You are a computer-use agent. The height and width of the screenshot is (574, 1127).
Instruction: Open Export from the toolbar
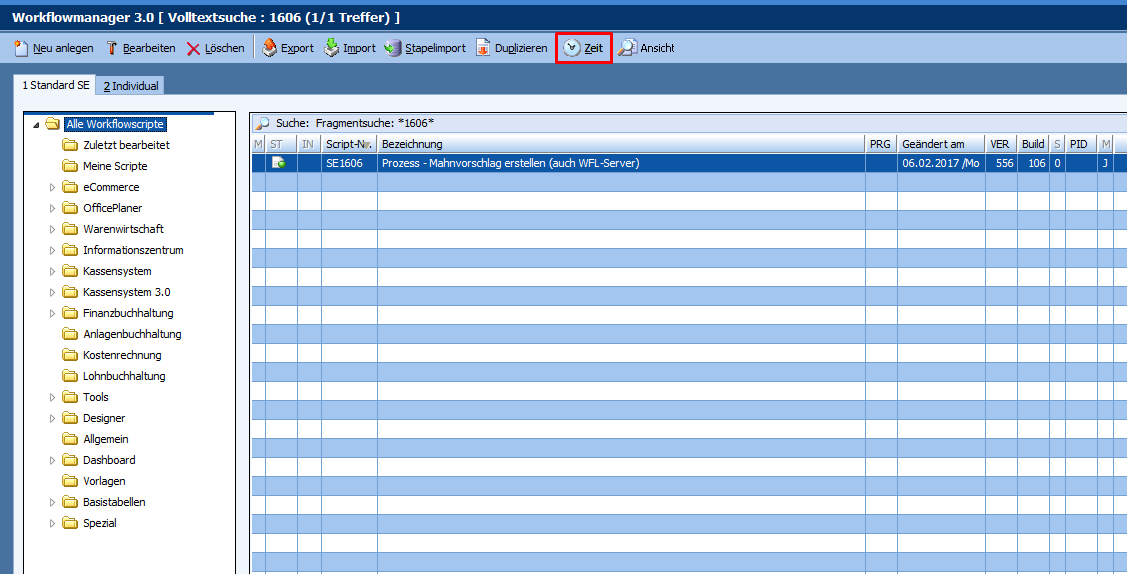click(x=269, y=48)
